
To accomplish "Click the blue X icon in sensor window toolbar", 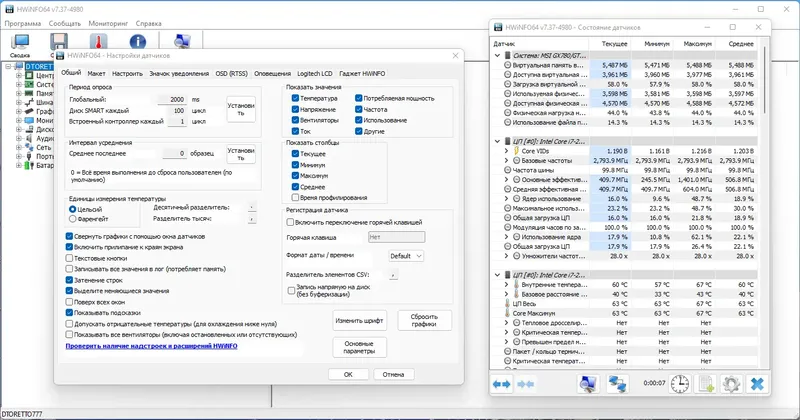I will (x=757, y=384).
